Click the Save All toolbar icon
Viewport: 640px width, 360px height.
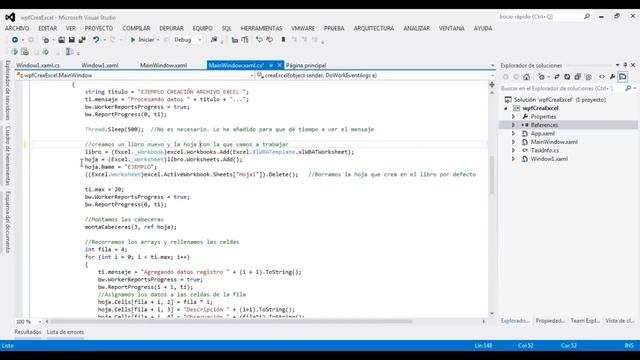82,40
